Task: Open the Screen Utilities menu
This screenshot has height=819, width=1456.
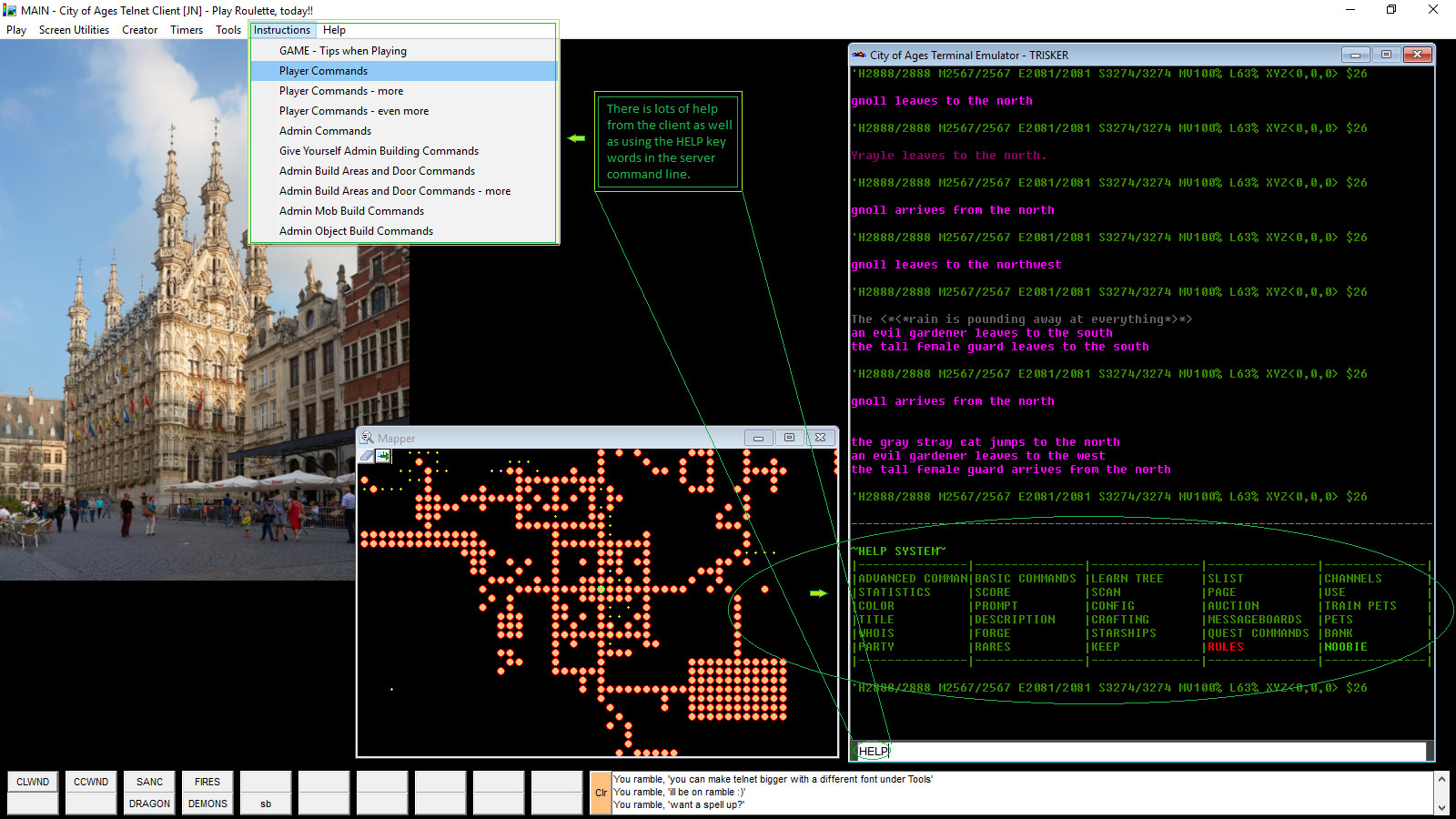Action: tap(74, 29)
